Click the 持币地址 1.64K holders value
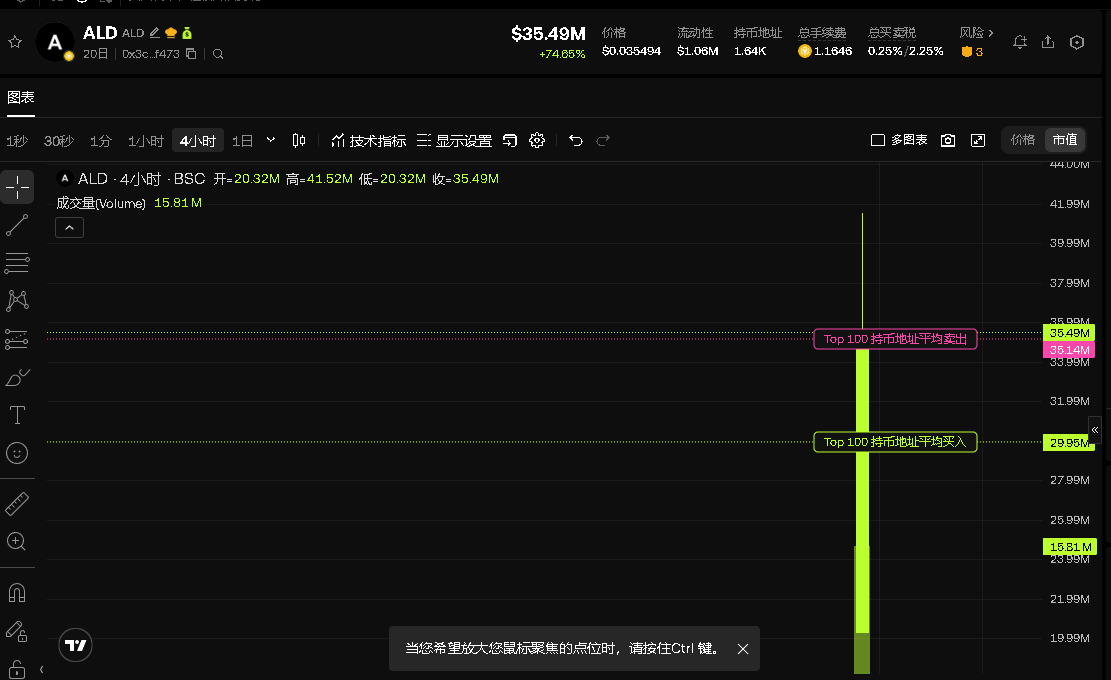The height and width of the screenshot is (680, 1111). click(750, 51)
